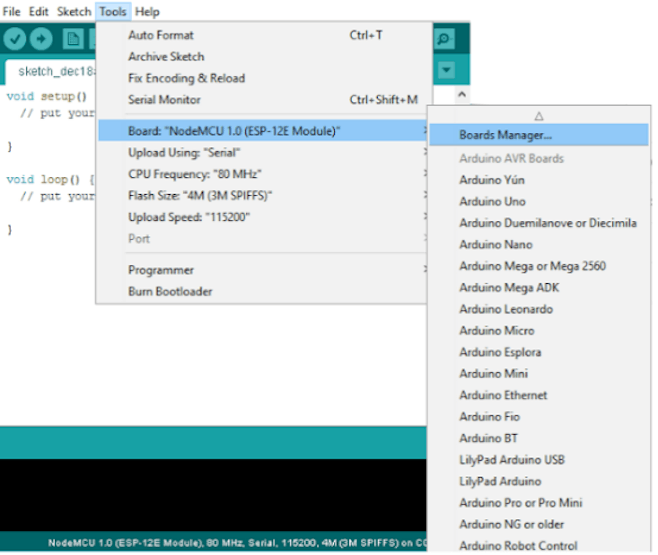Open the tab dropdown arrow button
Screen dimensions: 658x555
tap(446, 70)
